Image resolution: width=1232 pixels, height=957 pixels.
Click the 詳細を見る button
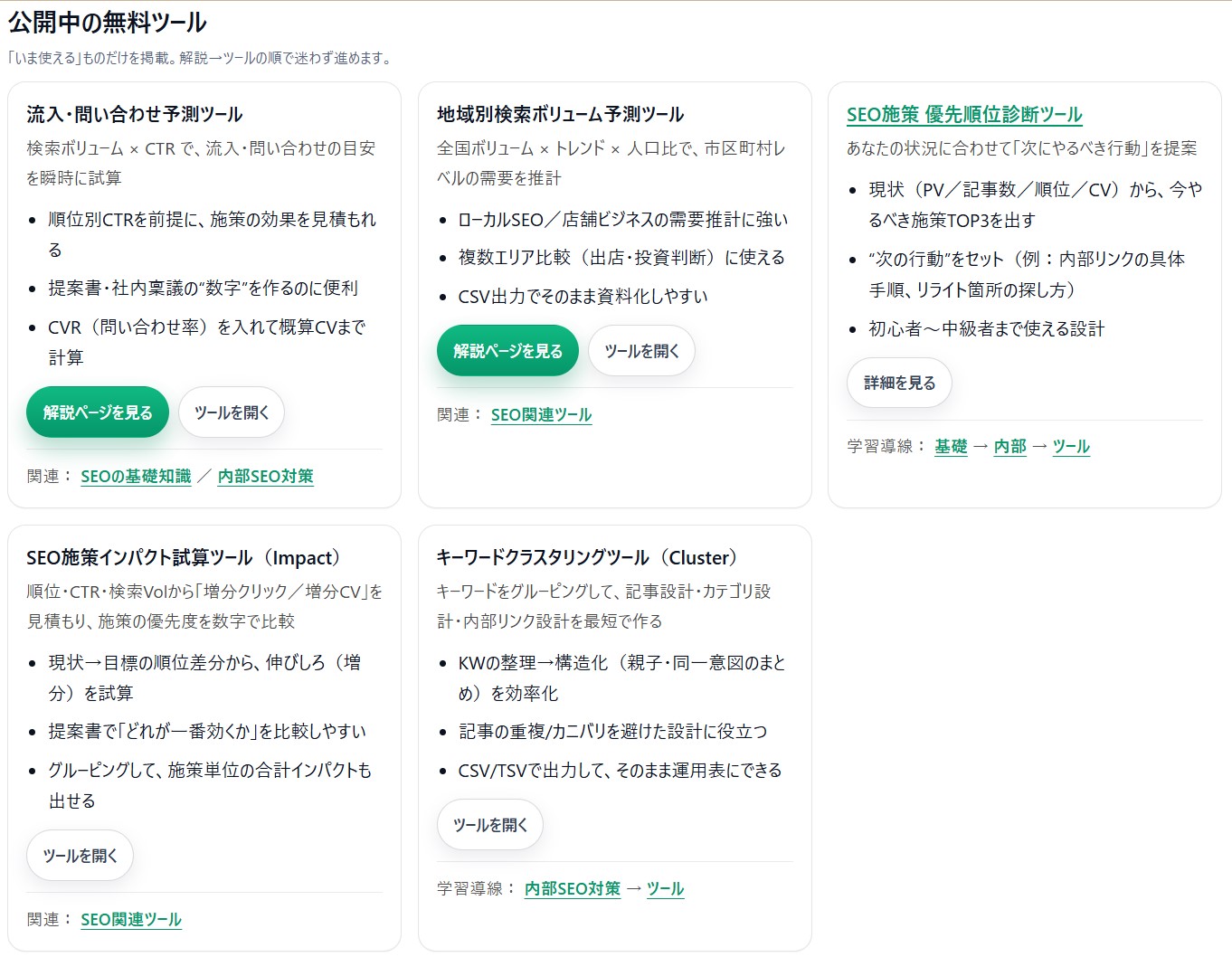click(x=899, y=384)
